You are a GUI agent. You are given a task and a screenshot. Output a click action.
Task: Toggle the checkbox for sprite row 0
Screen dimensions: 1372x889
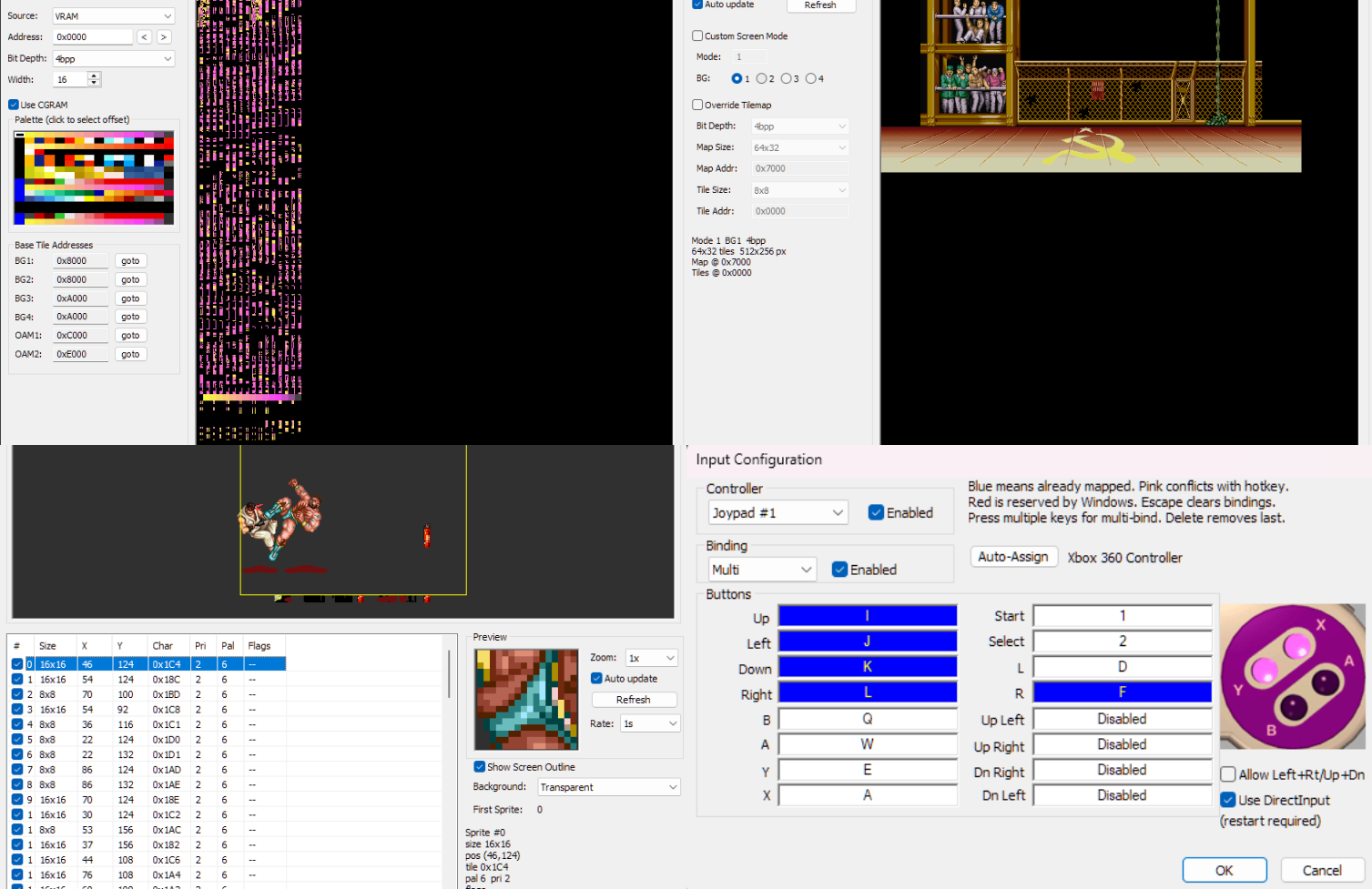17,664
